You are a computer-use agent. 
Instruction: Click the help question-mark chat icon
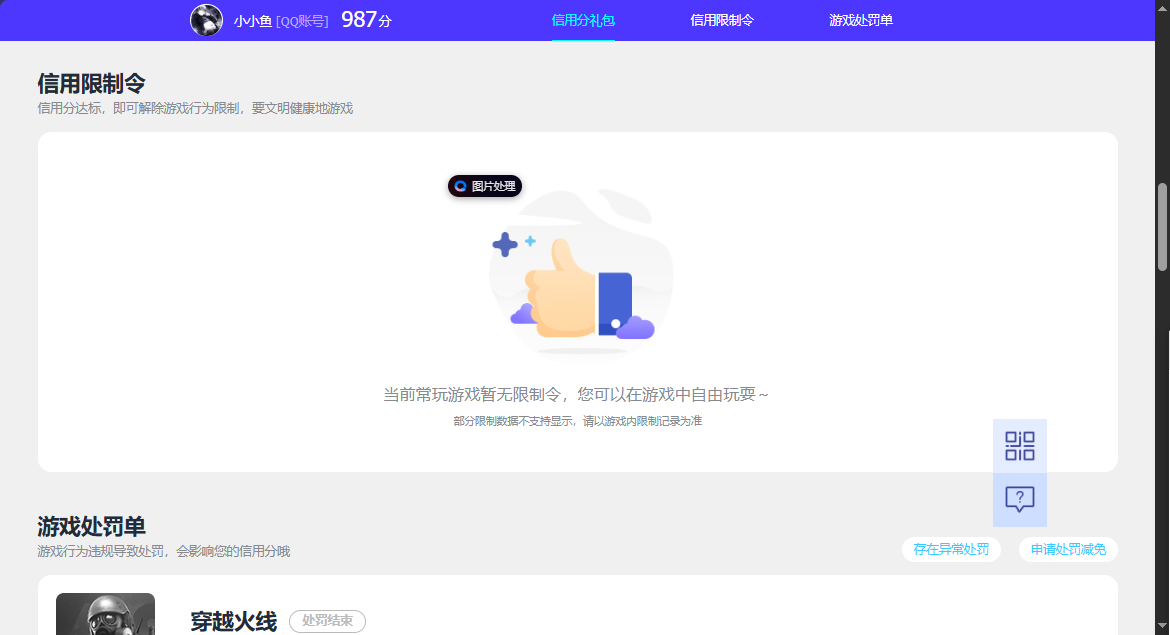pyautogui.click(x=1019, y=499)
